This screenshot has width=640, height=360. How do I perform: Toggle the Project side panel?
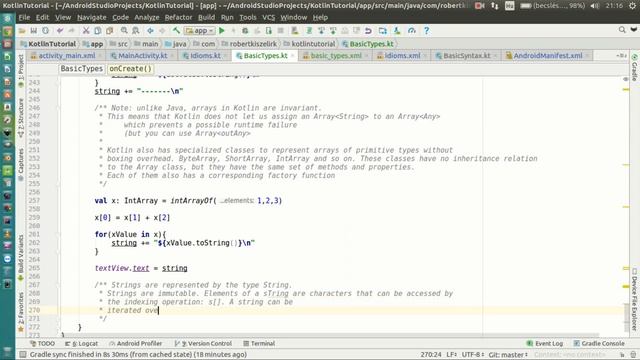point(21,70)
